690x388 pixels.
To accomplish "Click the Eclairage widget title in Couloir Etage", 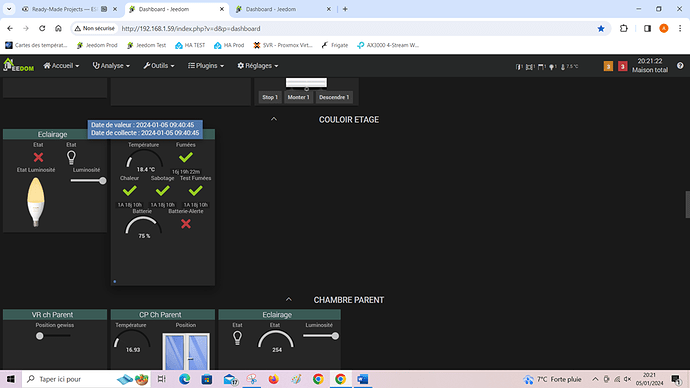I will coord(52,134).
